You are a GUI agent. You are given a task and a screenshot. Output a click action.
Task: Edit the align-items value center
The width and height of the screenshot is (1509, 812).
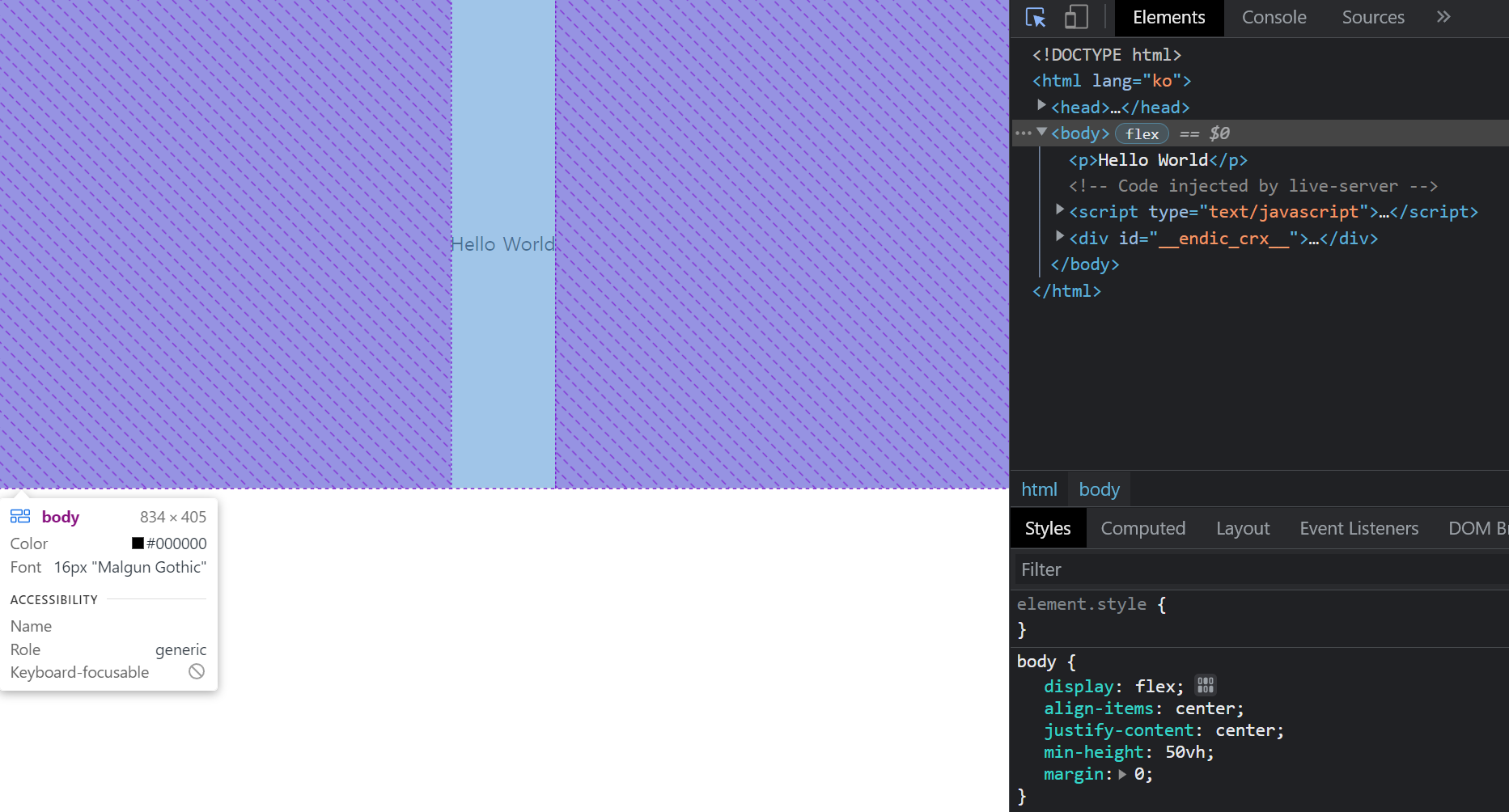coord(1205,708)
